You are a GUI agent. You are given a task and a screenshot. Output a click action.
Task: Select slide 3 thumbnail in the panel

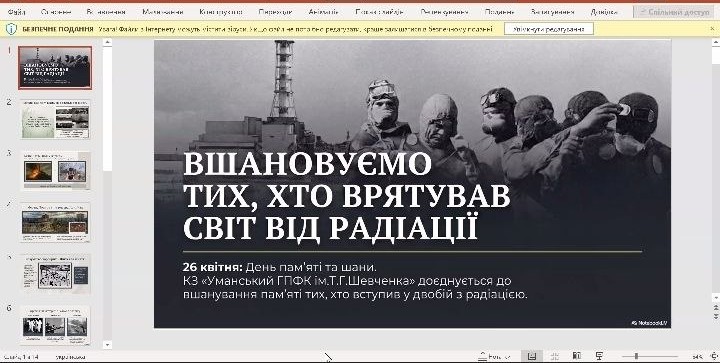click(x=55, y=171)
